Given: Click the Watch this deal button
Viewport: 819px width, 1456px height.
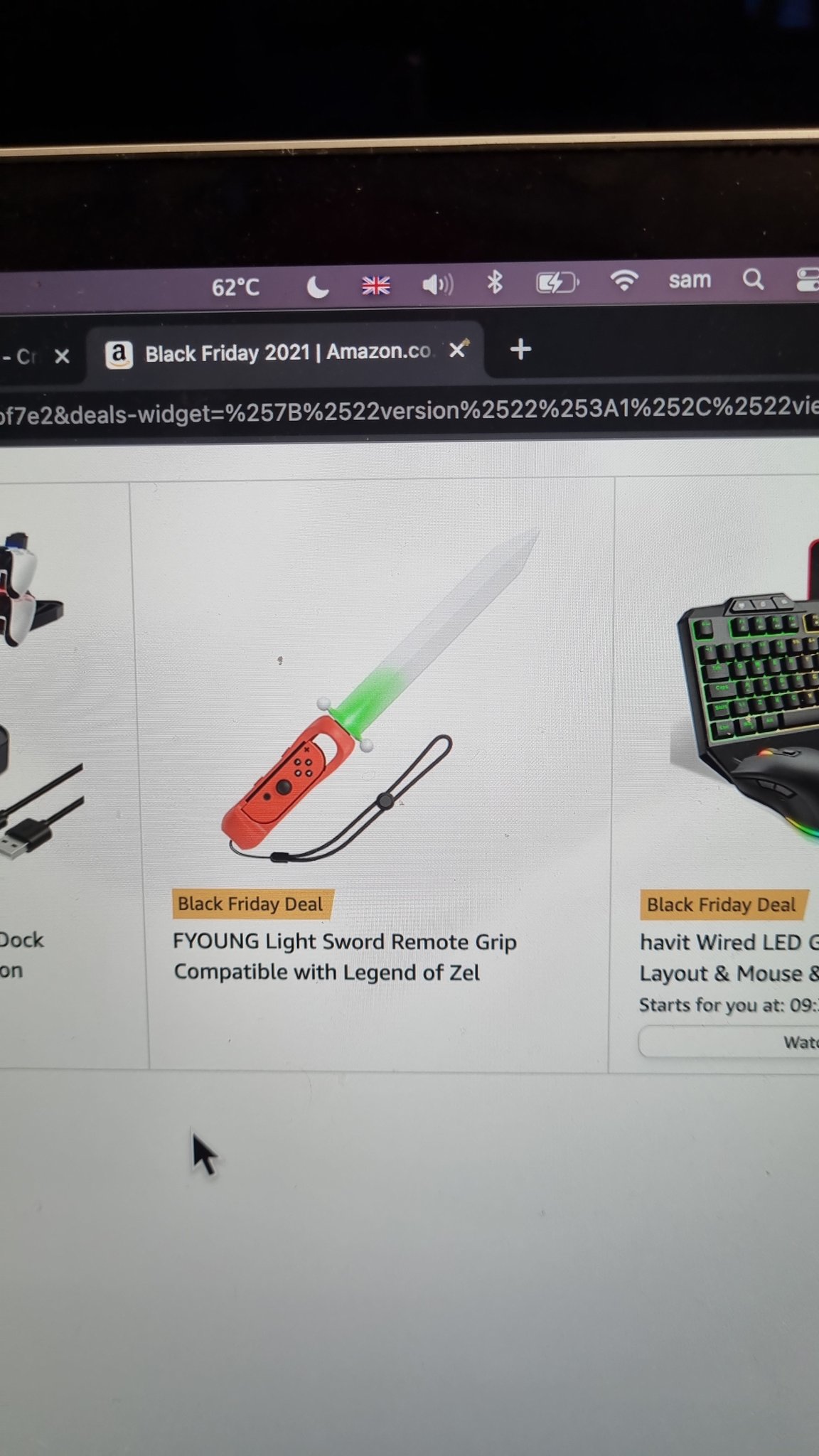Looking at the screenshot, I should [729, 1042].
